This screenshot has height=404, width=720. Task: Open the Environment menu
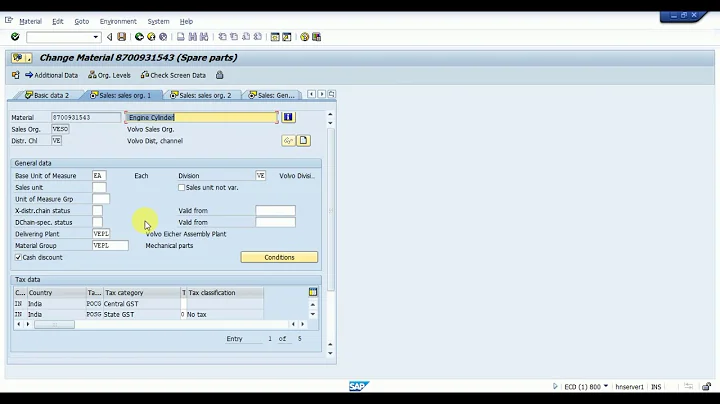118,21
